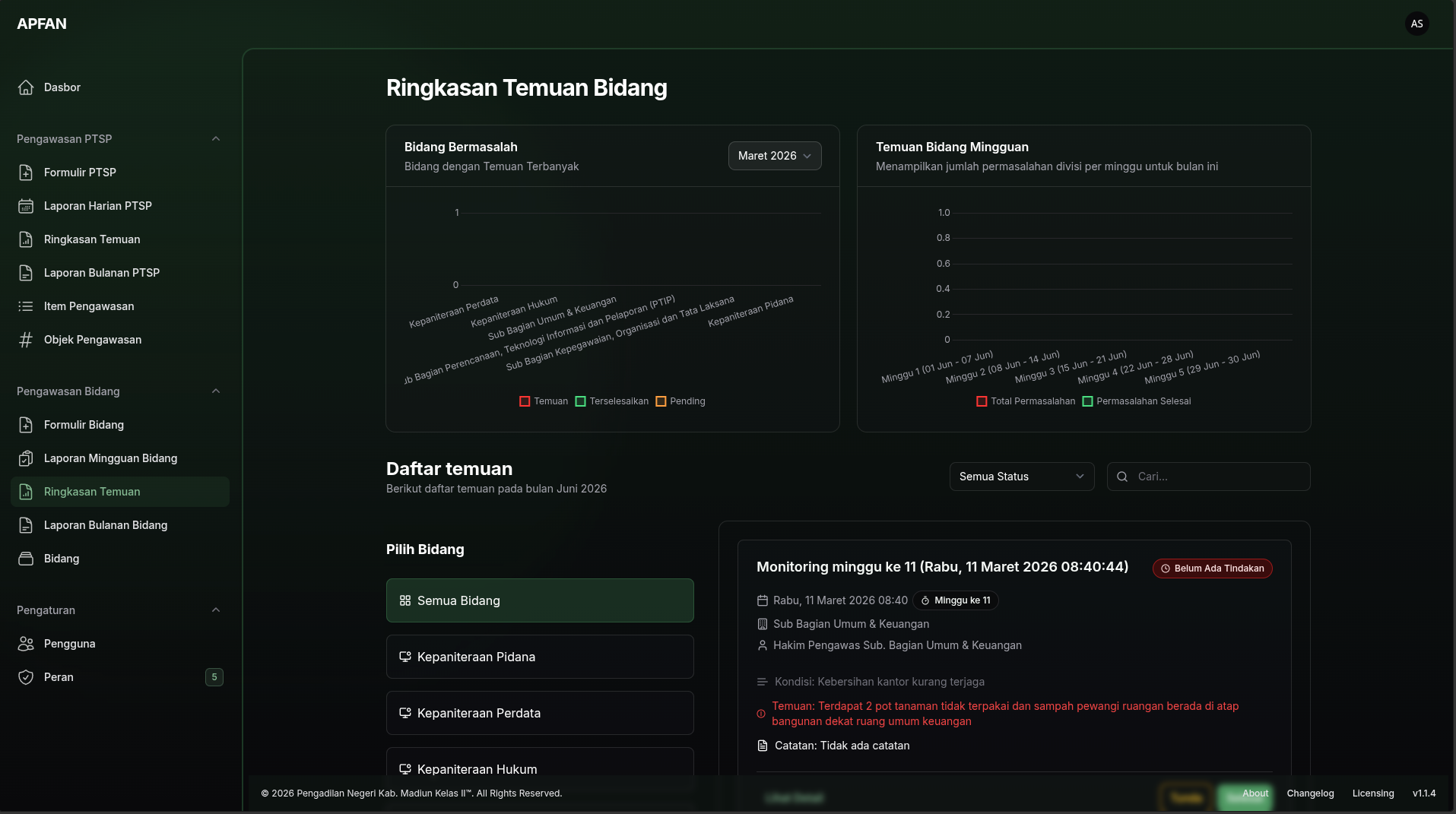Open the Item Pengawasan list icon
The width and height of the screenshot is (1456, 814).
(26, 306)
